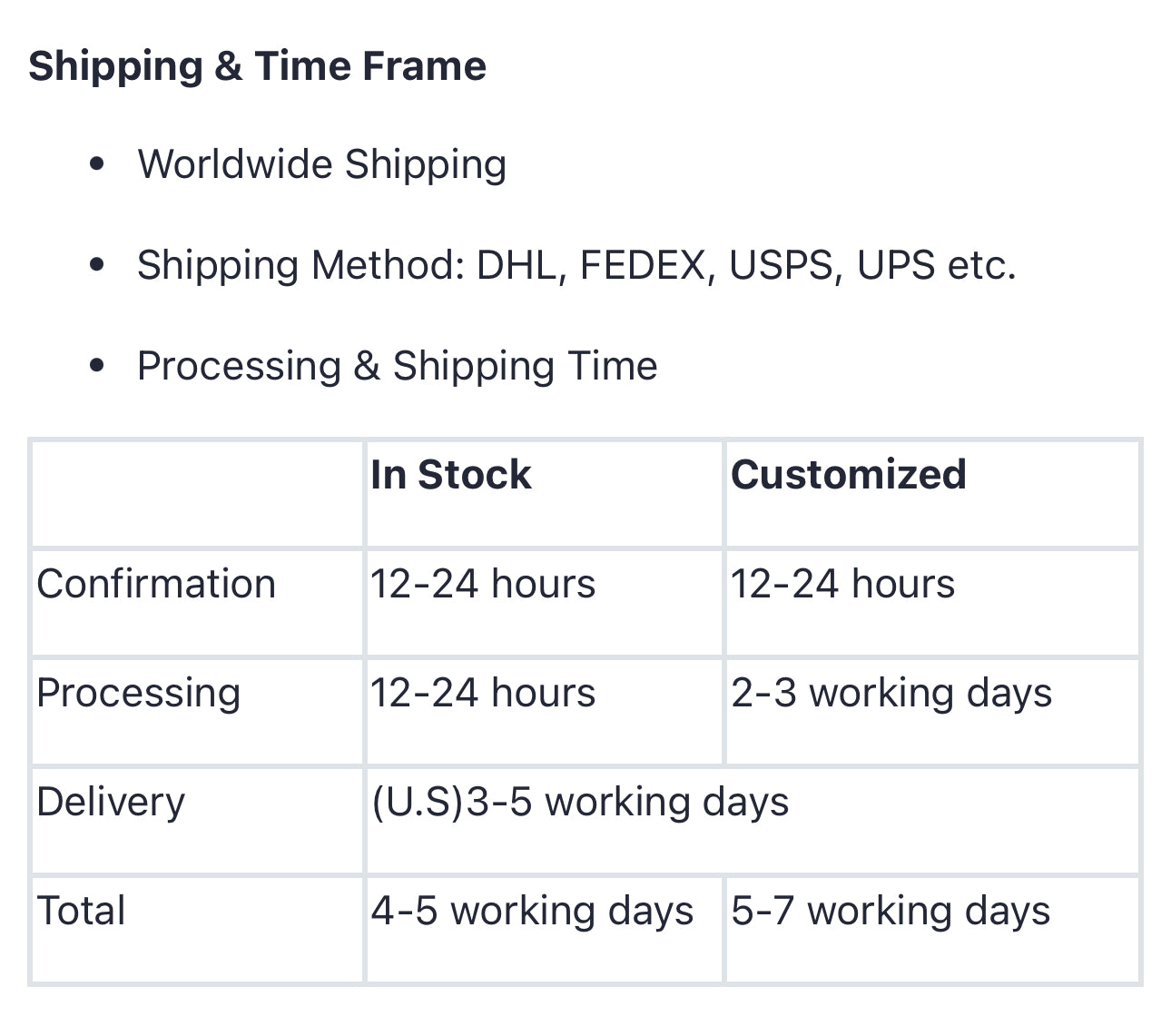Click the Customized confirmation time cell
Screen dimensions: 1171x1036
(841, 584)
